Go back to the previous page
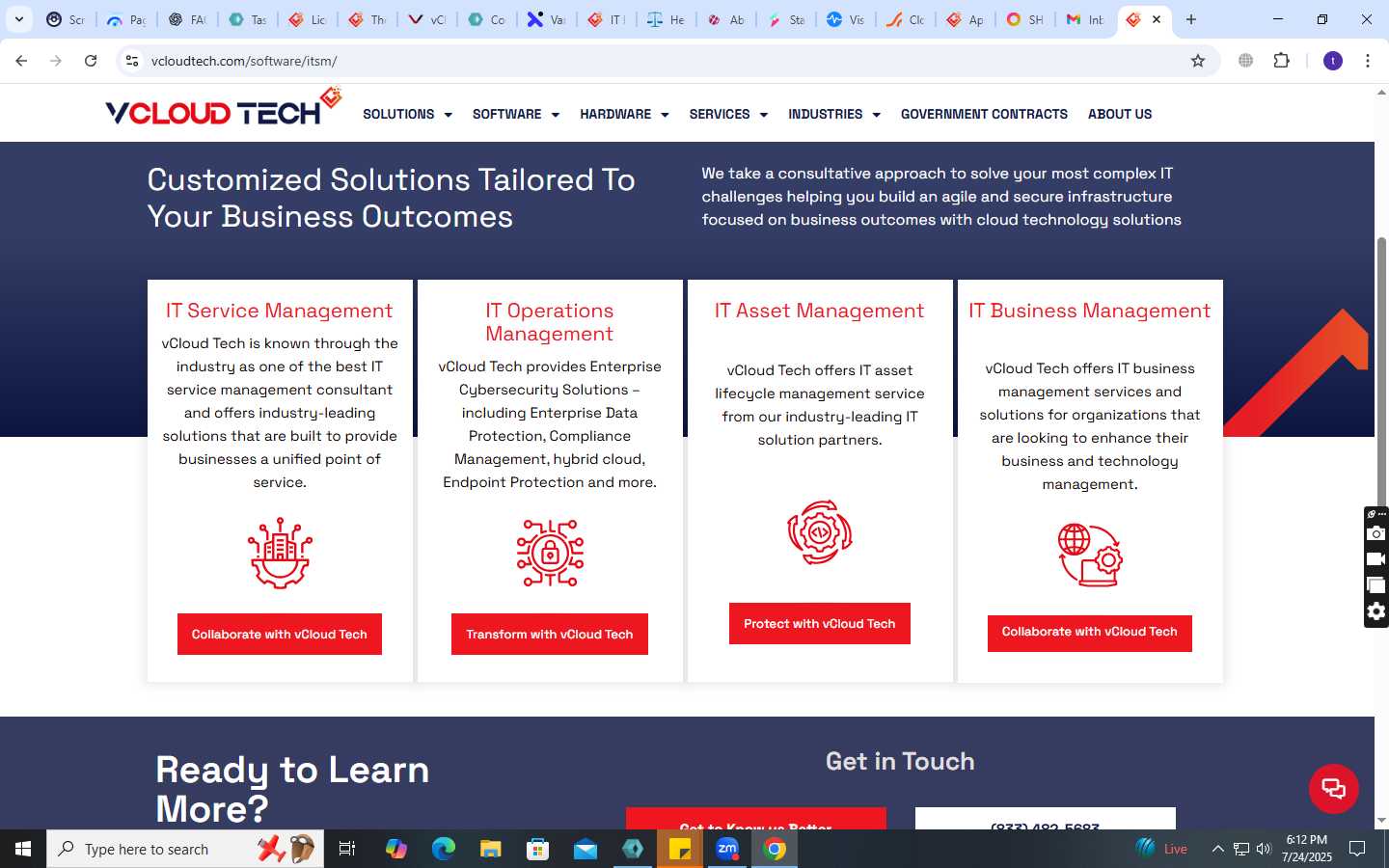Viewport: 1389px width, 868px height. tap(21, 61)
